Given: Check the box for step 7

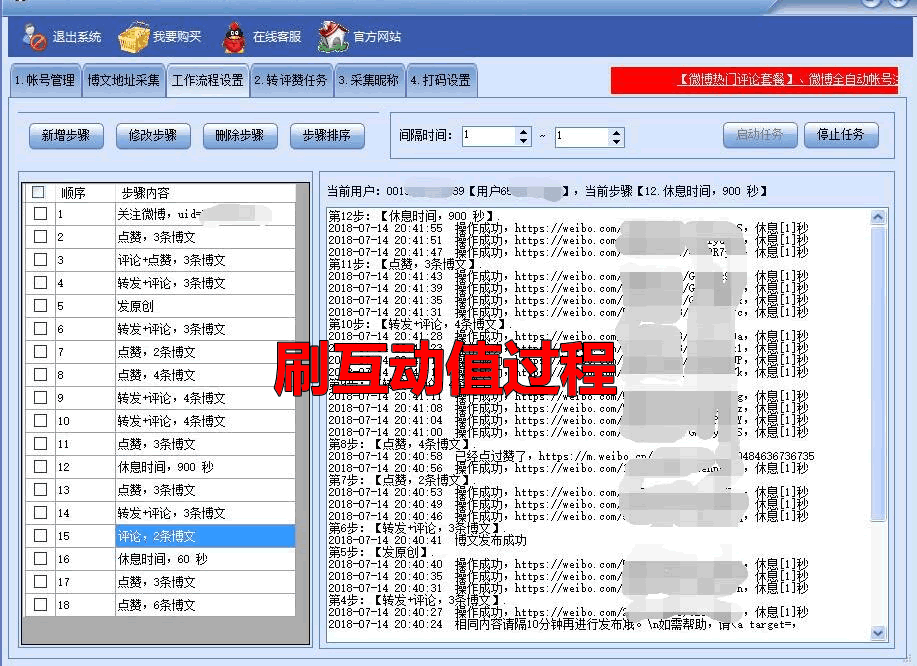Looking at the screenshot, I should coord(40,351).
